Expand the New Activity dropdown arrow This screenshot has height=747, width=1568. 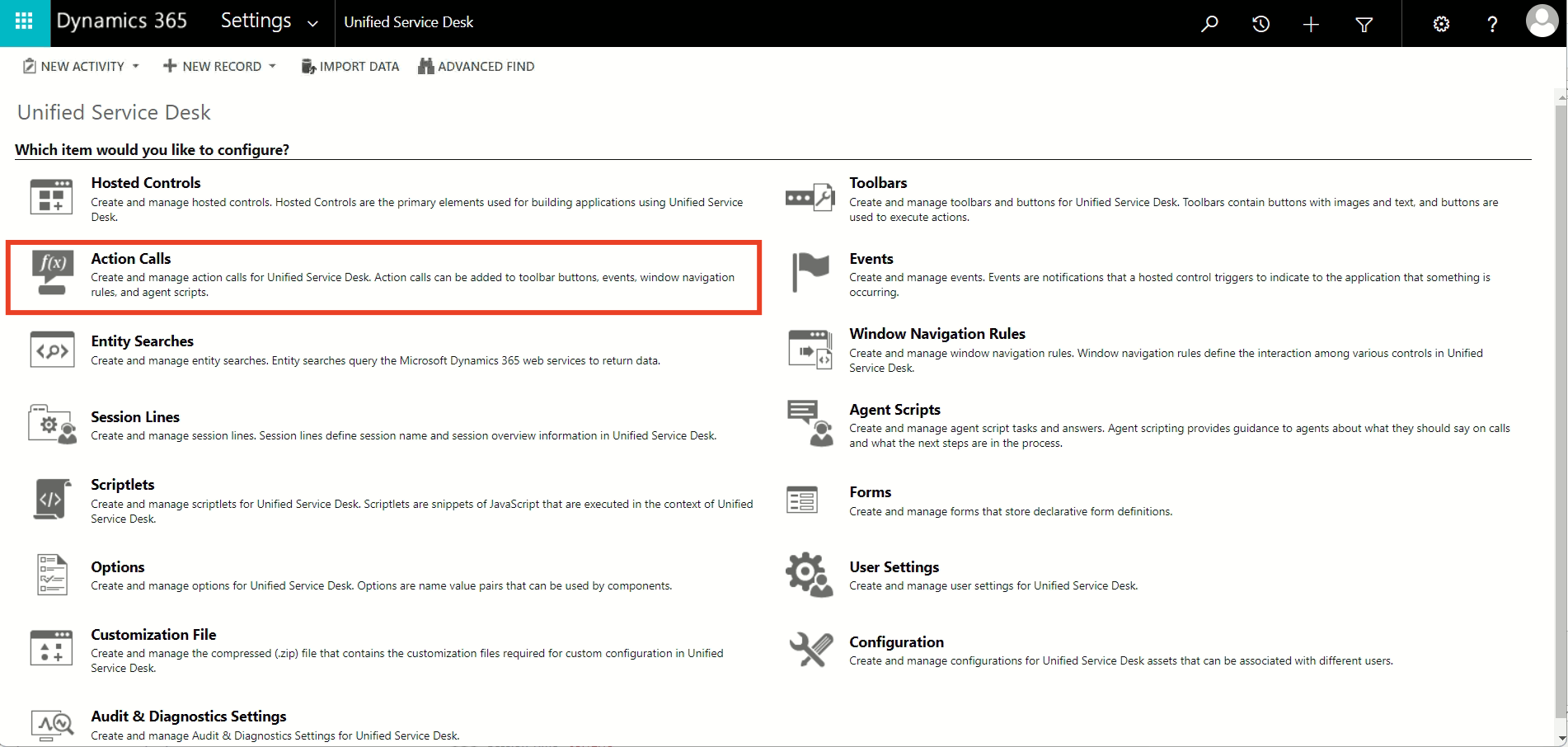click(135, 66)
